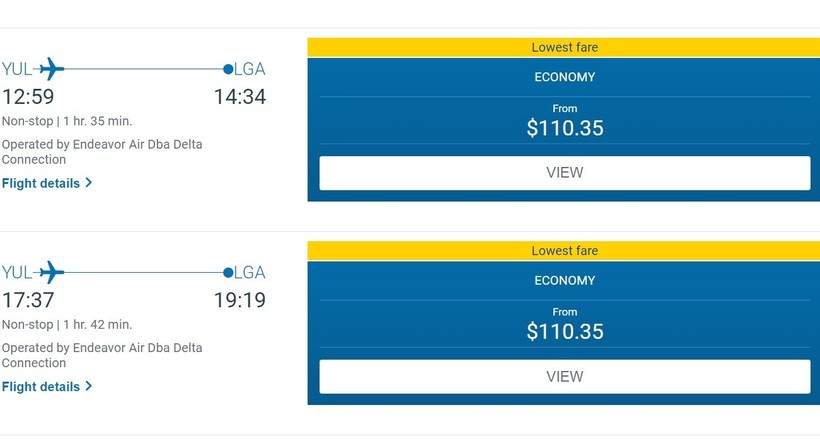Click the Non-stop 1 hr. 35 min. text
Image resolution: width=820 pixels, height=439 pixels.
66,121
